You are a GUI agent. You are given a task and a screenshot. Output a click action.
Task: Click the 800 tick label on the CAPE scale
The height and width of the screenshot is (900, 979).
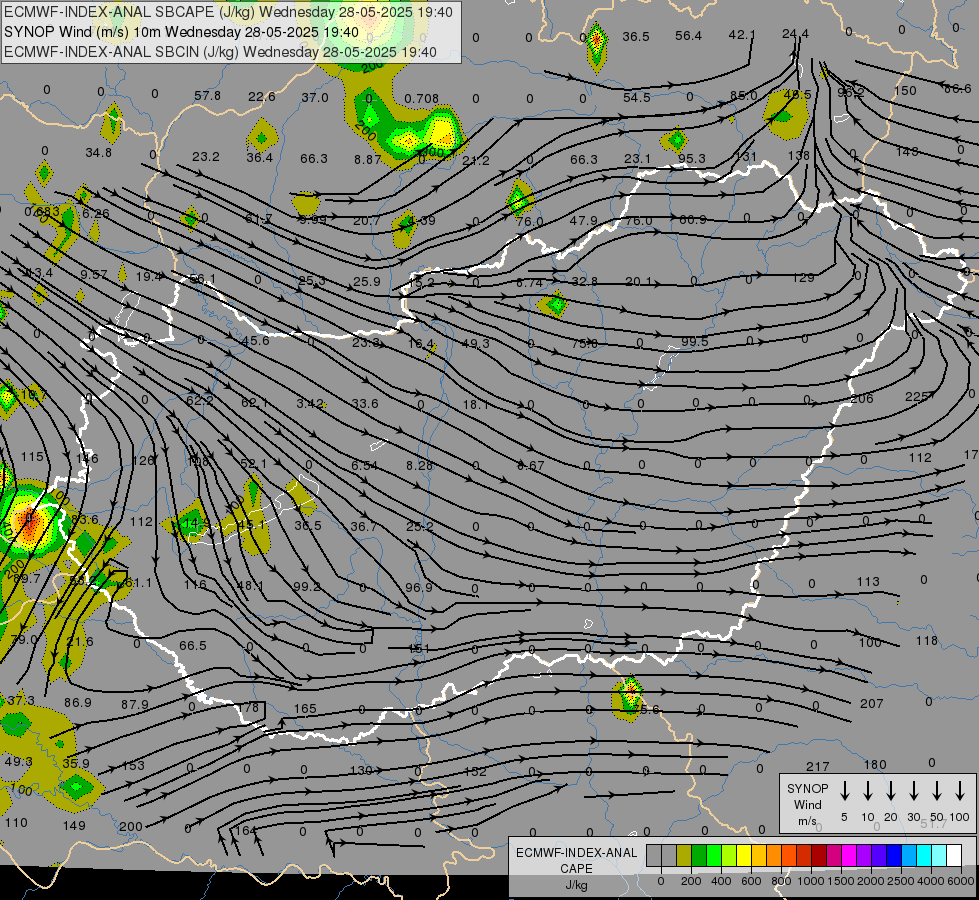click(781, 881)
